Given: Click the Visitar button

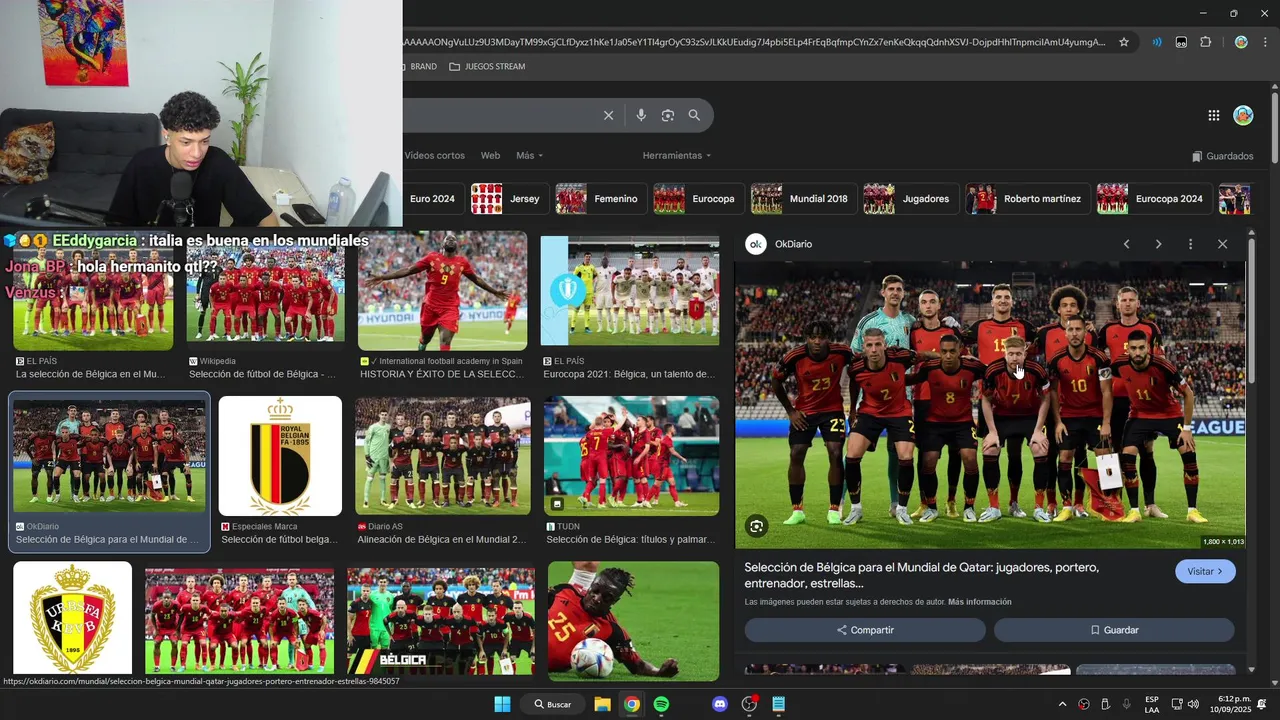Looking at the screenshot, I should pyautogui.click(x=1205, y=571).
